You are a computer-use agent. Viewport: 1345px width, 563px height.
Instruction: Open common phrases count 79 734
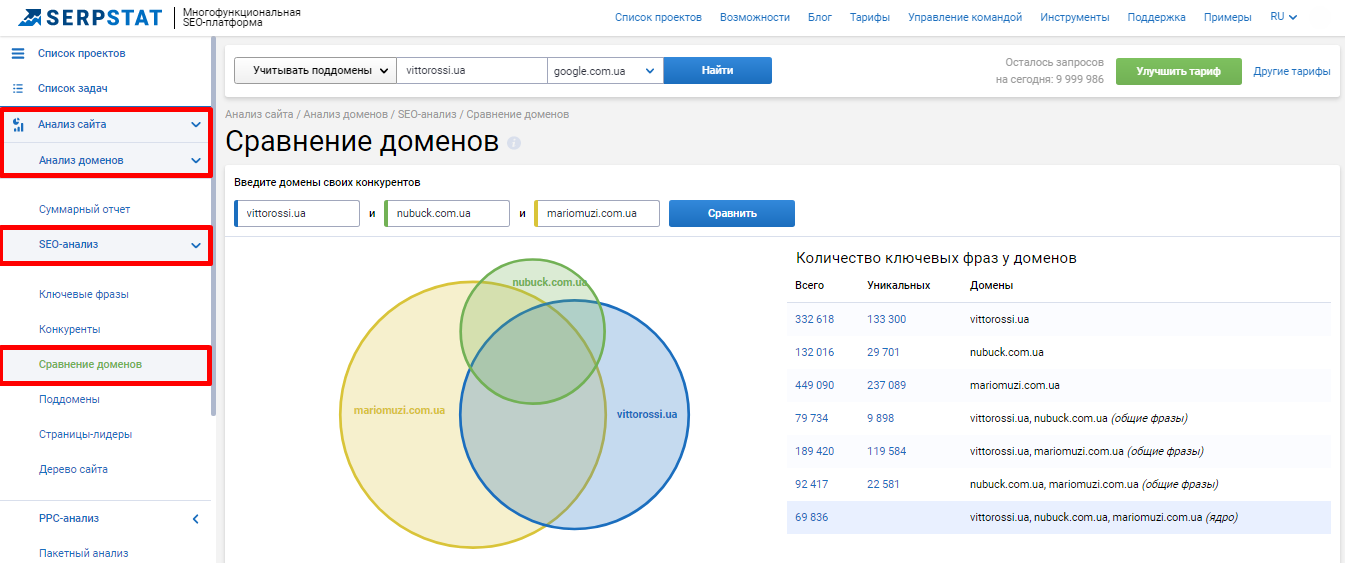pos(811,418)
